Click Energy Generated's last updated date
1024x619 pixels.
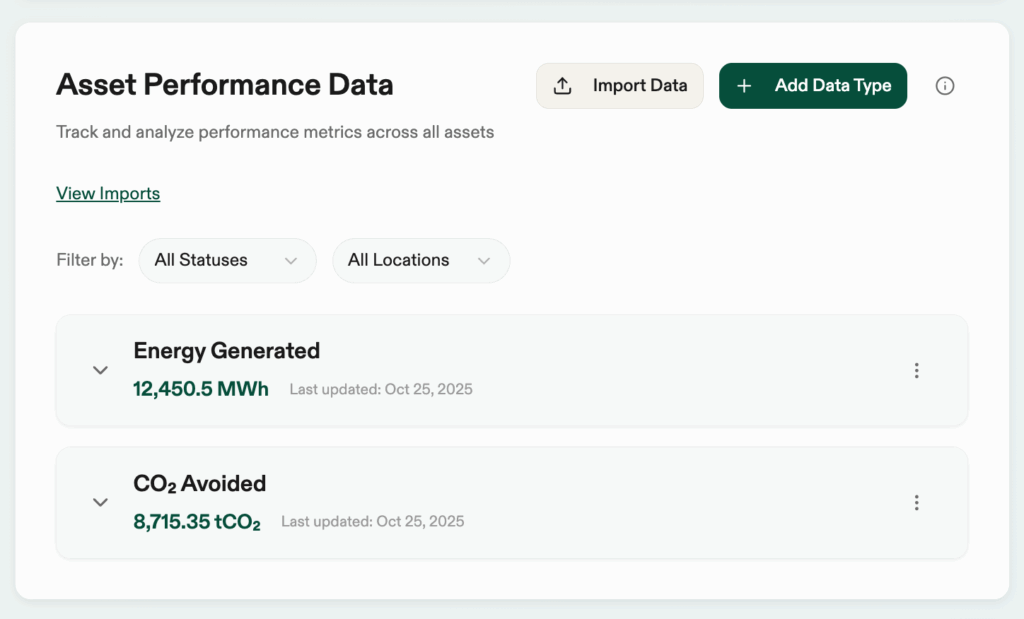(x=381, y=389)
